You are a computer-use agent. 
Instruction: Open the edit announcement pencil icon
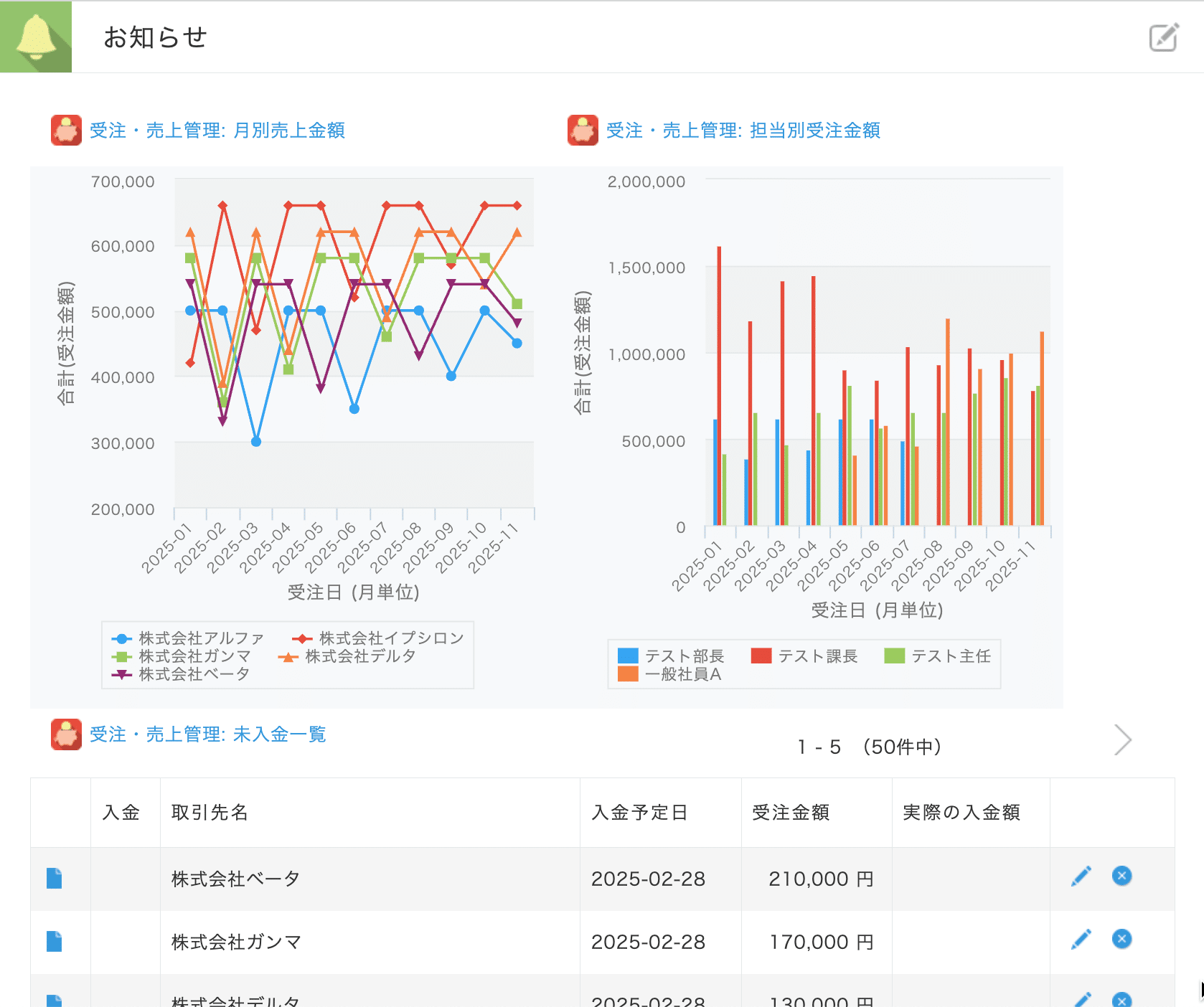click(x=1164, y=37)
